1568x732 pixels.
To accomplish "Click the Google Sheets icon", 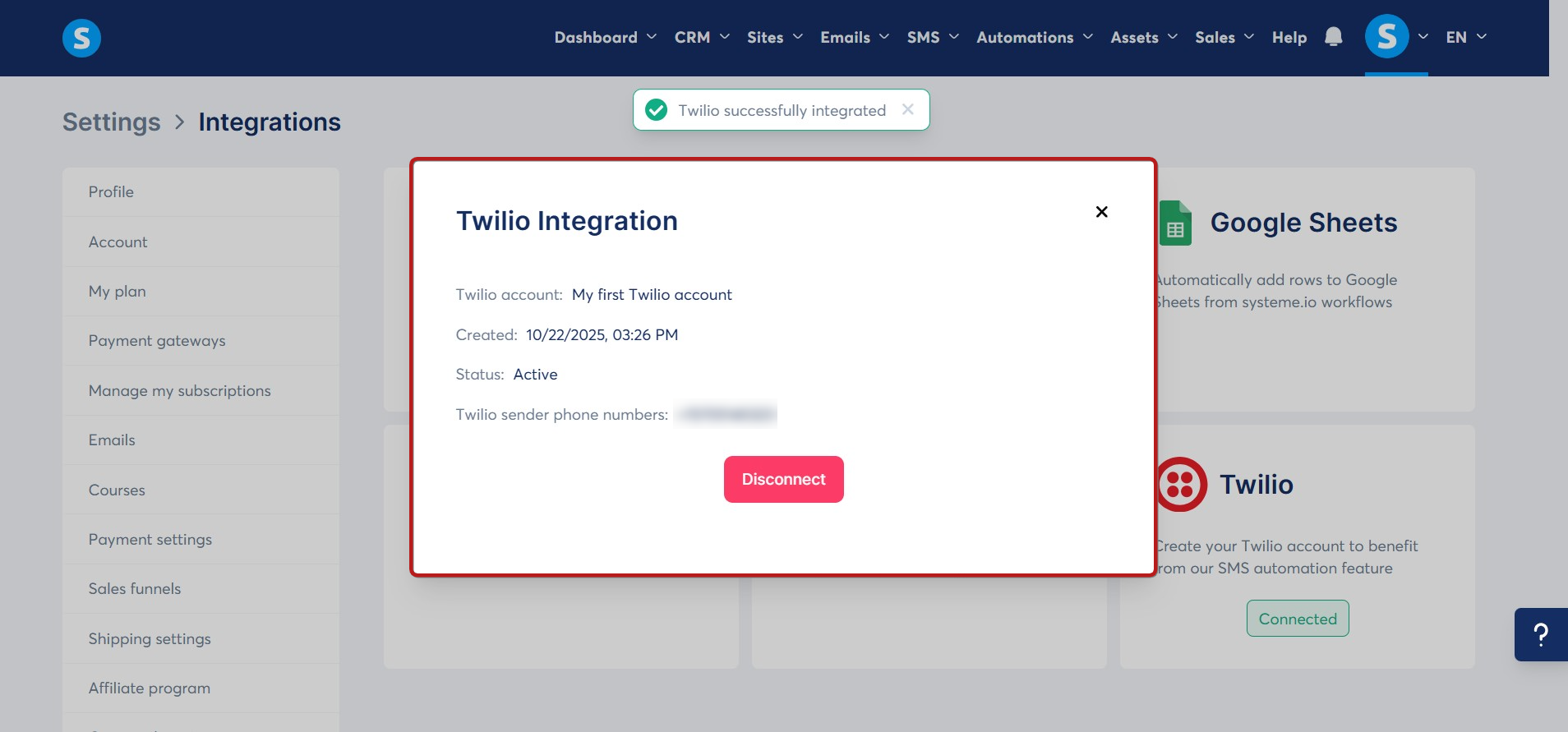I will coord(1175,223).
